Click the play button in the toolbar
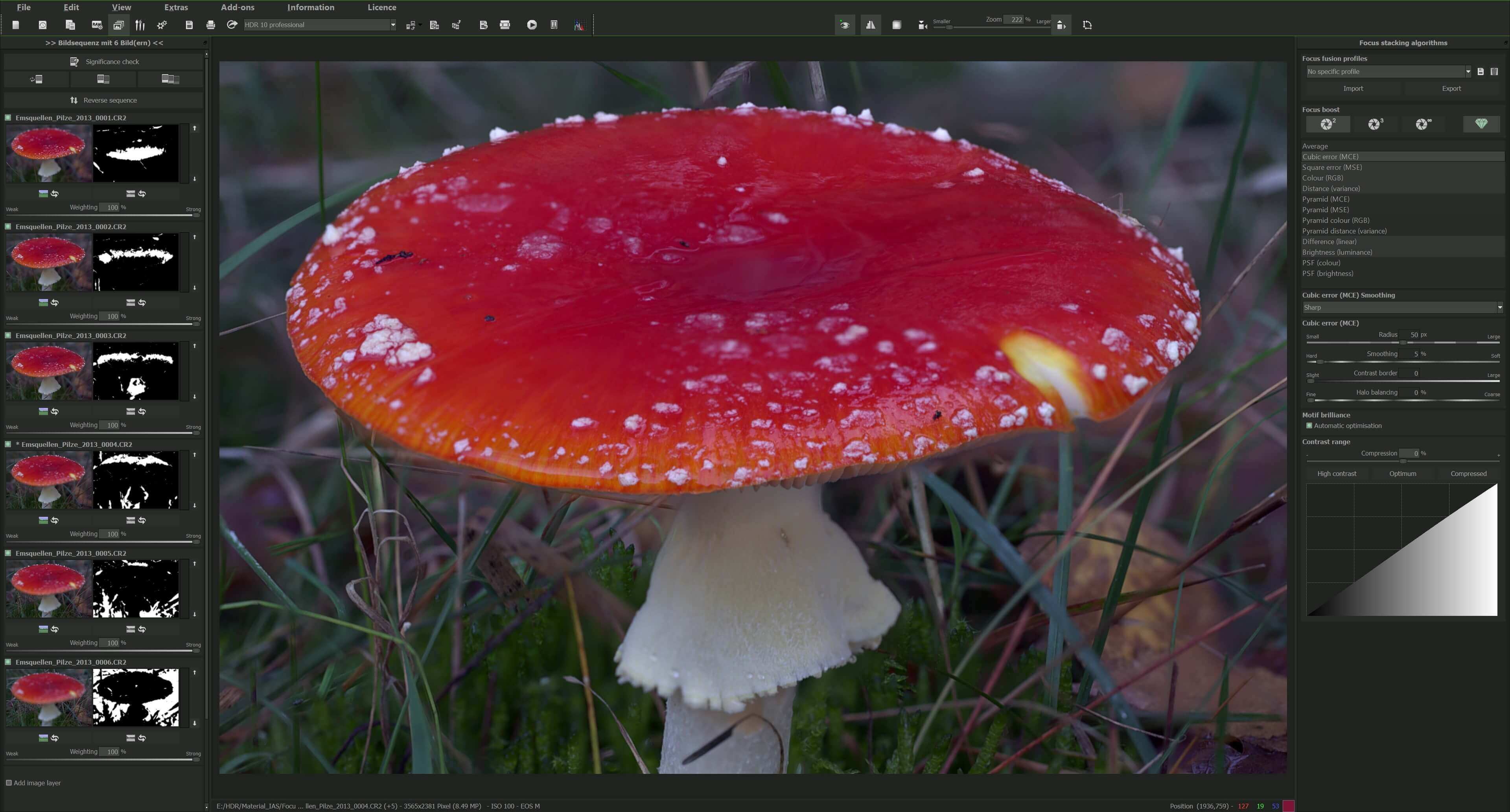The width and height of the screenshot is (1510, 812). click(x=532, y=25)
